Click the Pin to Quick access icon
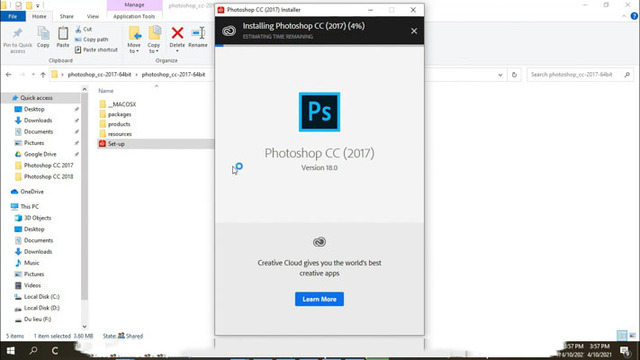The height and width of the screenshot is (360, 640). (x=18, y=34)
